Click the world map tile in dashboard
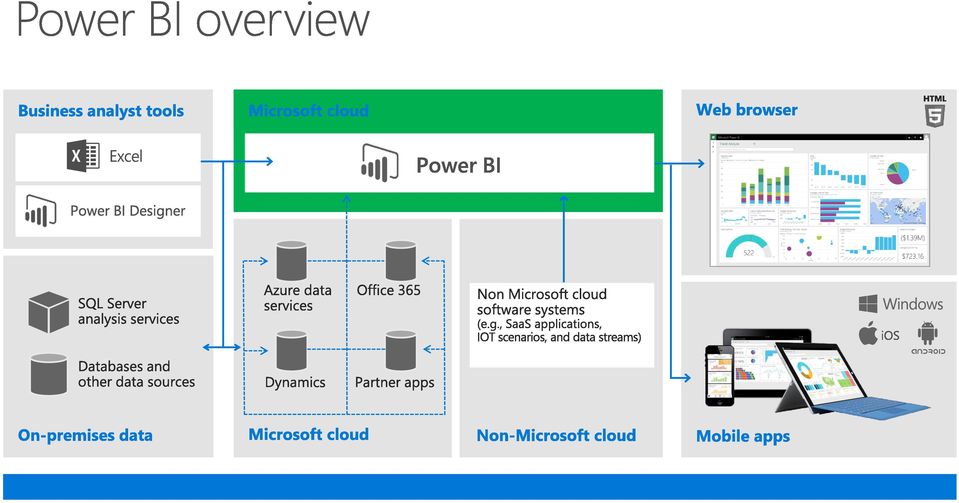 pyautogui.click(x=897, y=209)
